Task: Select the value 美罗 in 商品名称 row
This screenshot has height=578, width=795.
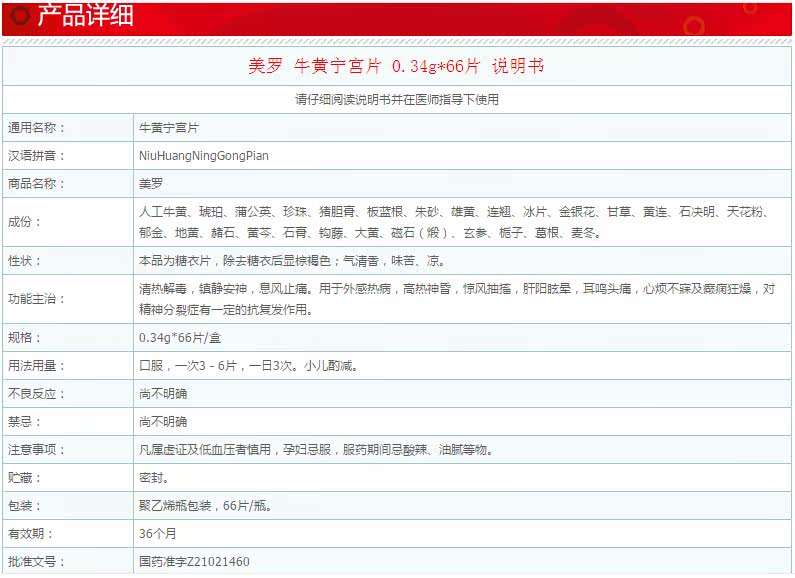Action: tap(151, 184)
